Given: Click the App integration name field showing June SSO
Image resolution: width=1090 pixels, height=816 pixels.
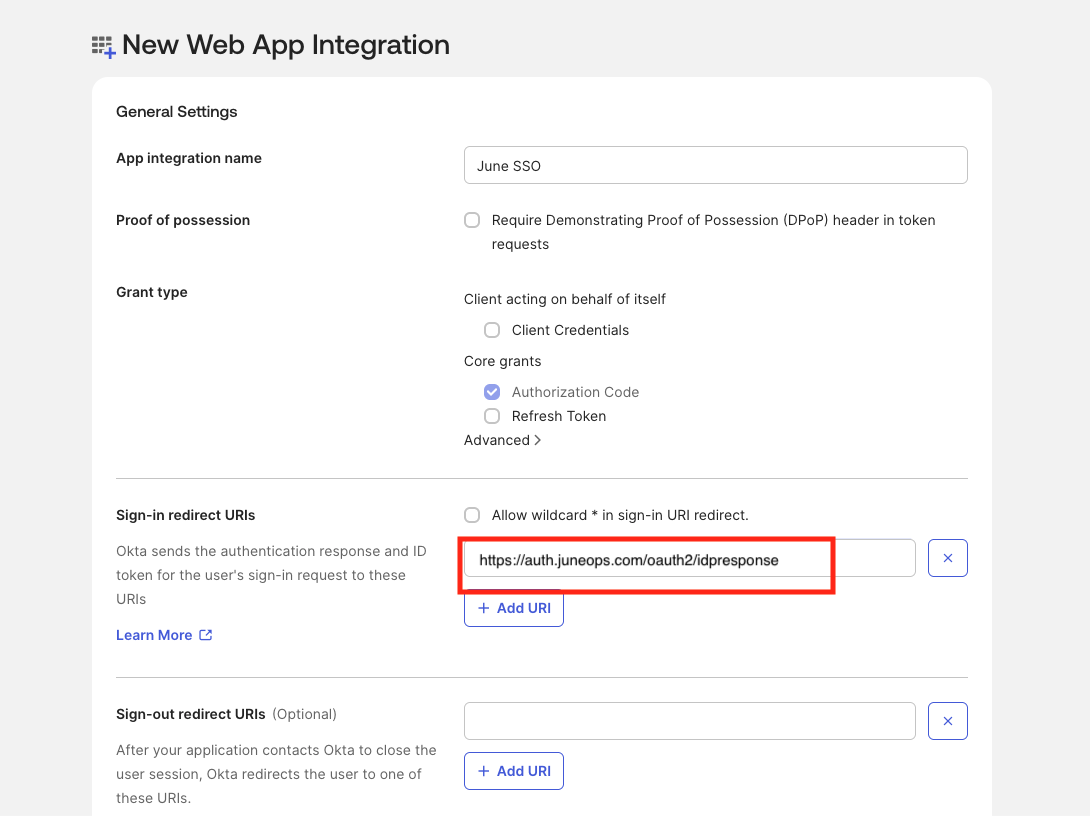Looking at the screenshot, I should pos(715,164).
